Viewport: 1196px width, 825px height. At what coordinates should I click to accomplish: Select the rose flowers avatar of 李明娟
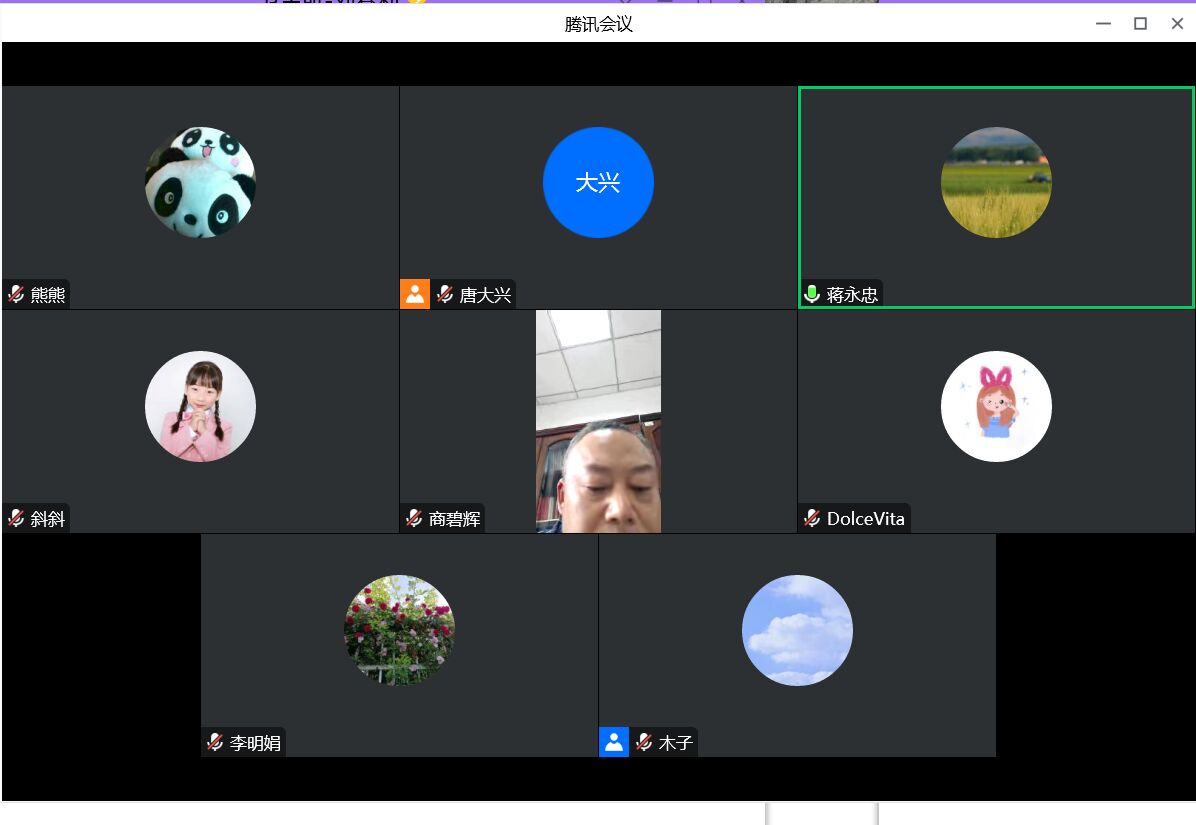point(399,630)
